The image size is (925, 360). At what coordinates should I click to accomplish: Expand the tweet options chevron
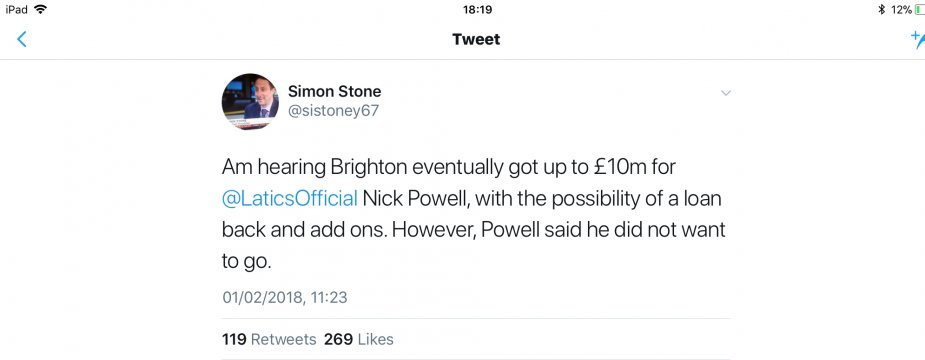pyautogui.click(x=726, y=93)
